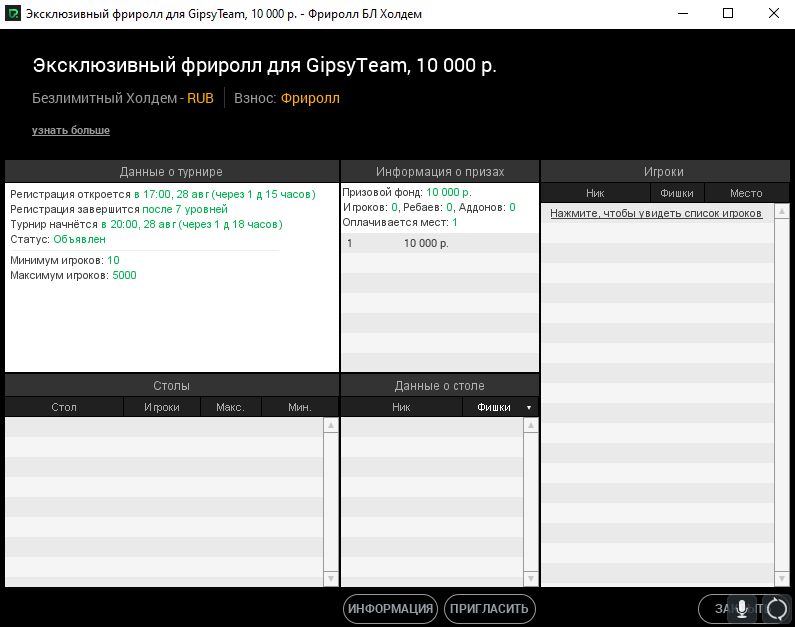Open the Фишки sort dropdown arrow

pyautogui.click(x=529, y=408)
